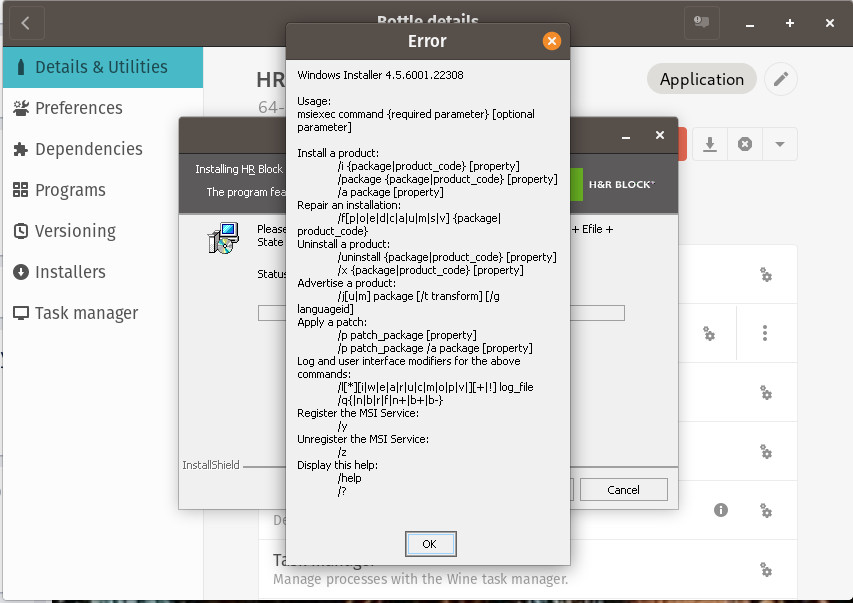Viewport: 853px width, 603px height.
Task: Expand the power options dropdown arrow
Action: click(x=780, y=144)
